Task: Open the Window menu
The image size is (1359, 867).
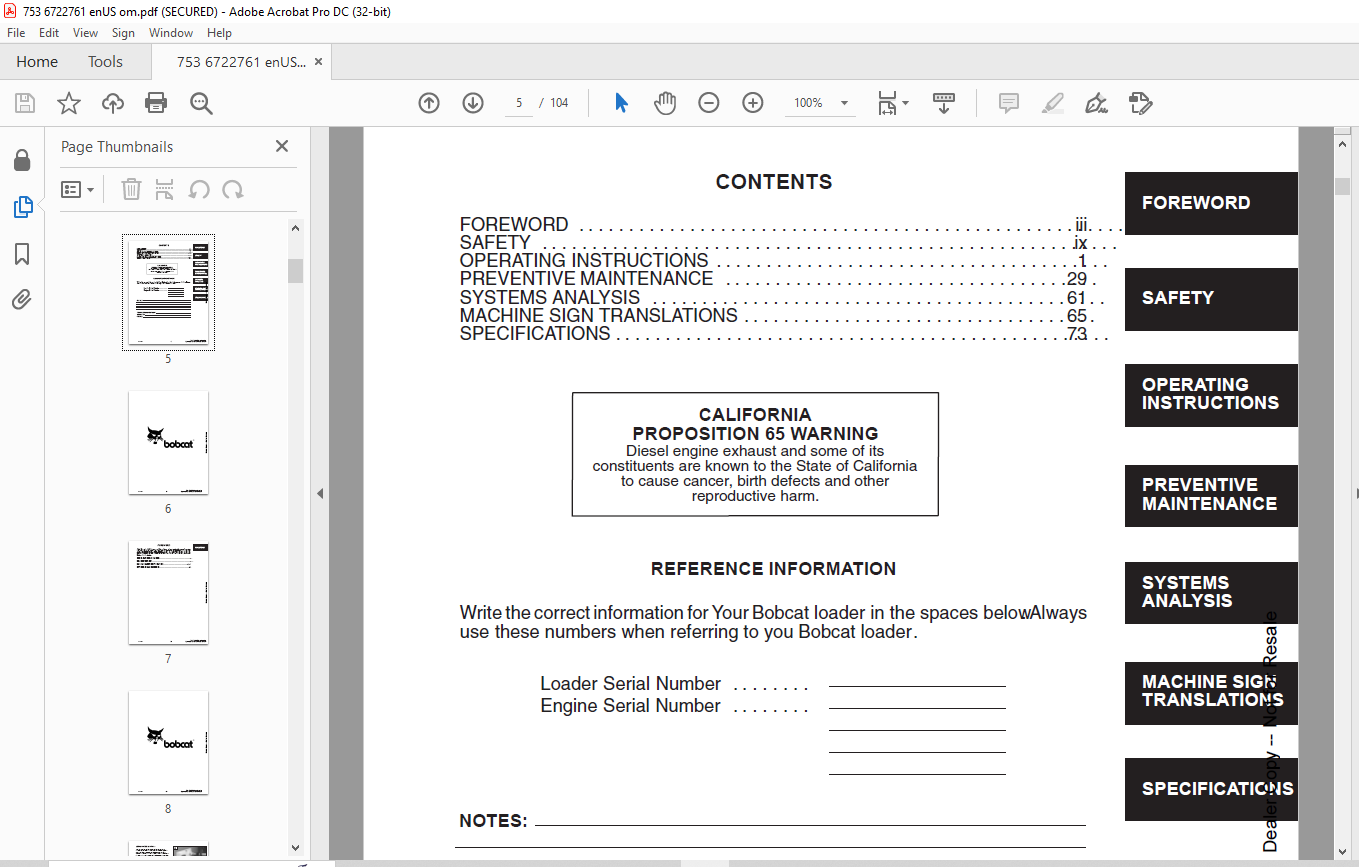Action: click(171, 33)
